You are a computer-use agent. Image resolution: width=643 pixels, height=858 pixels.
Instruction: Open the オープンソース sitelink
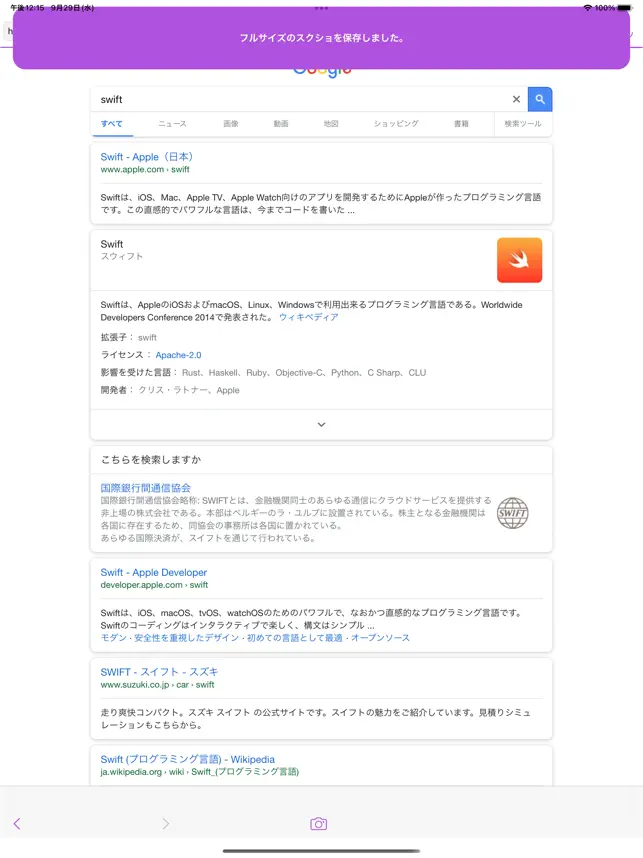(380, 638)
